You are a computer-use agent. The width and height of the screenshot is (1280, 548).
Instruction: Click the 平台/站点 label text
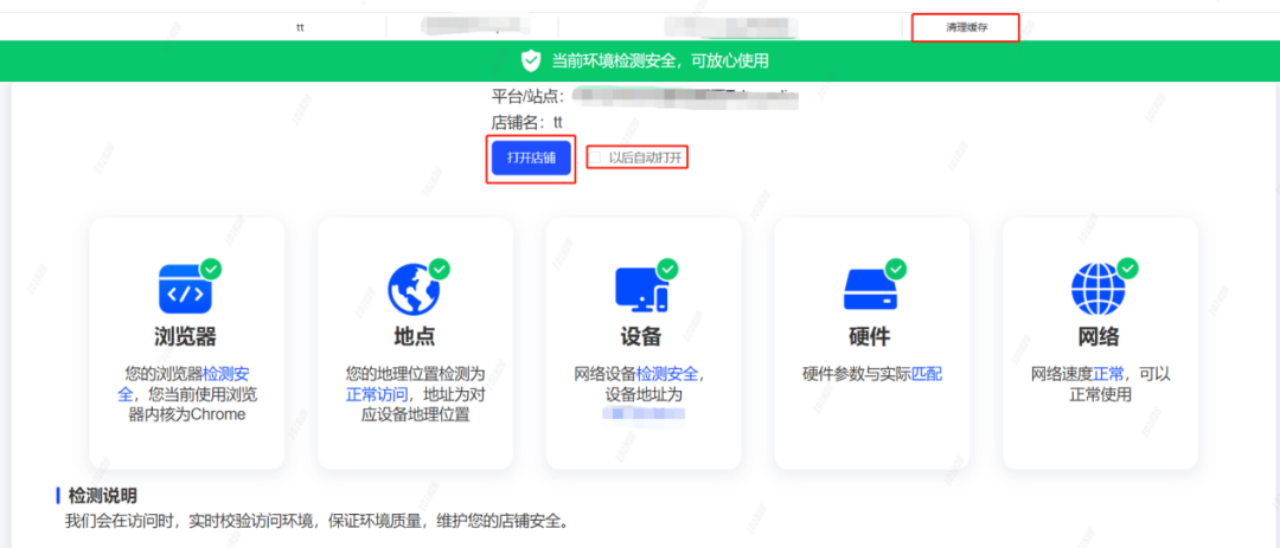click(528, 96)
